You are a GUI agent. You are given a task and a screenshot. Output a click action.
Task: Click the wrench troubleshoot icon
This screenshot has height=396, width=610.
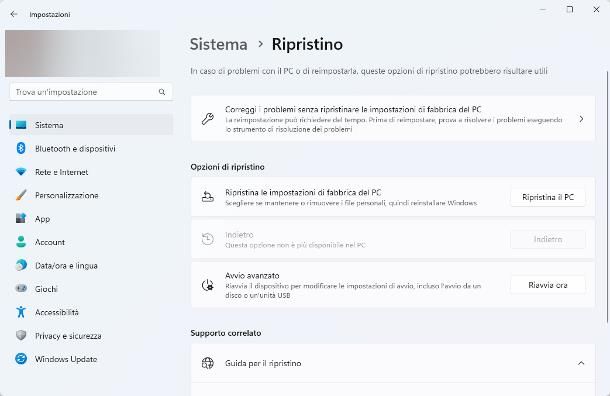208,119
